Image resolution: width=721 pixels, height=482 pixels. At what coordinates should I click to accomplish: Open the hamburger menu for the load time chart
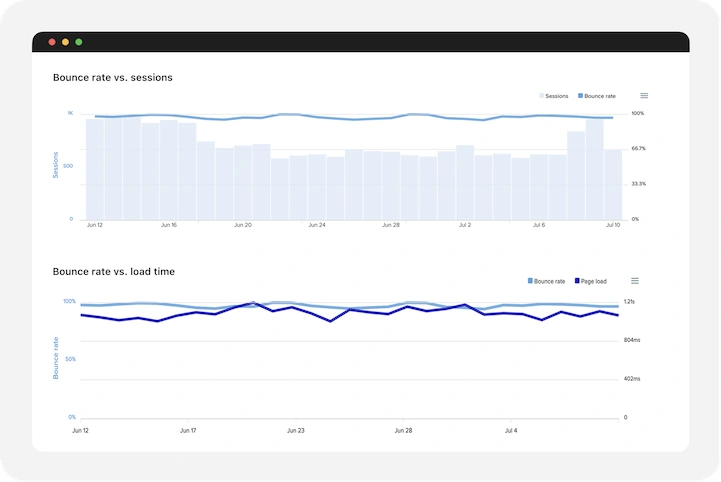[x=634, y=281]
